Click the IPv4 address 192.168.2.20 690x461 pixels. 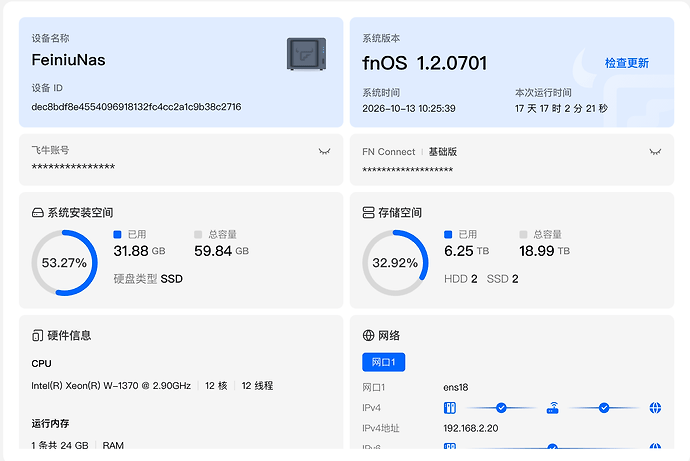[471, 428]
